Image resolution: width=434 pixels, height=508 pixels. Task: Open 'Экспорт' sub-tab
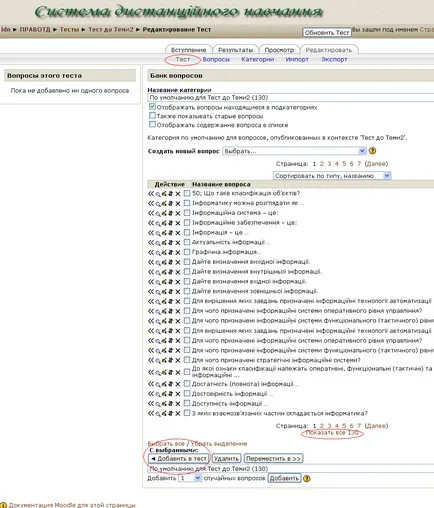coord(334,59)
